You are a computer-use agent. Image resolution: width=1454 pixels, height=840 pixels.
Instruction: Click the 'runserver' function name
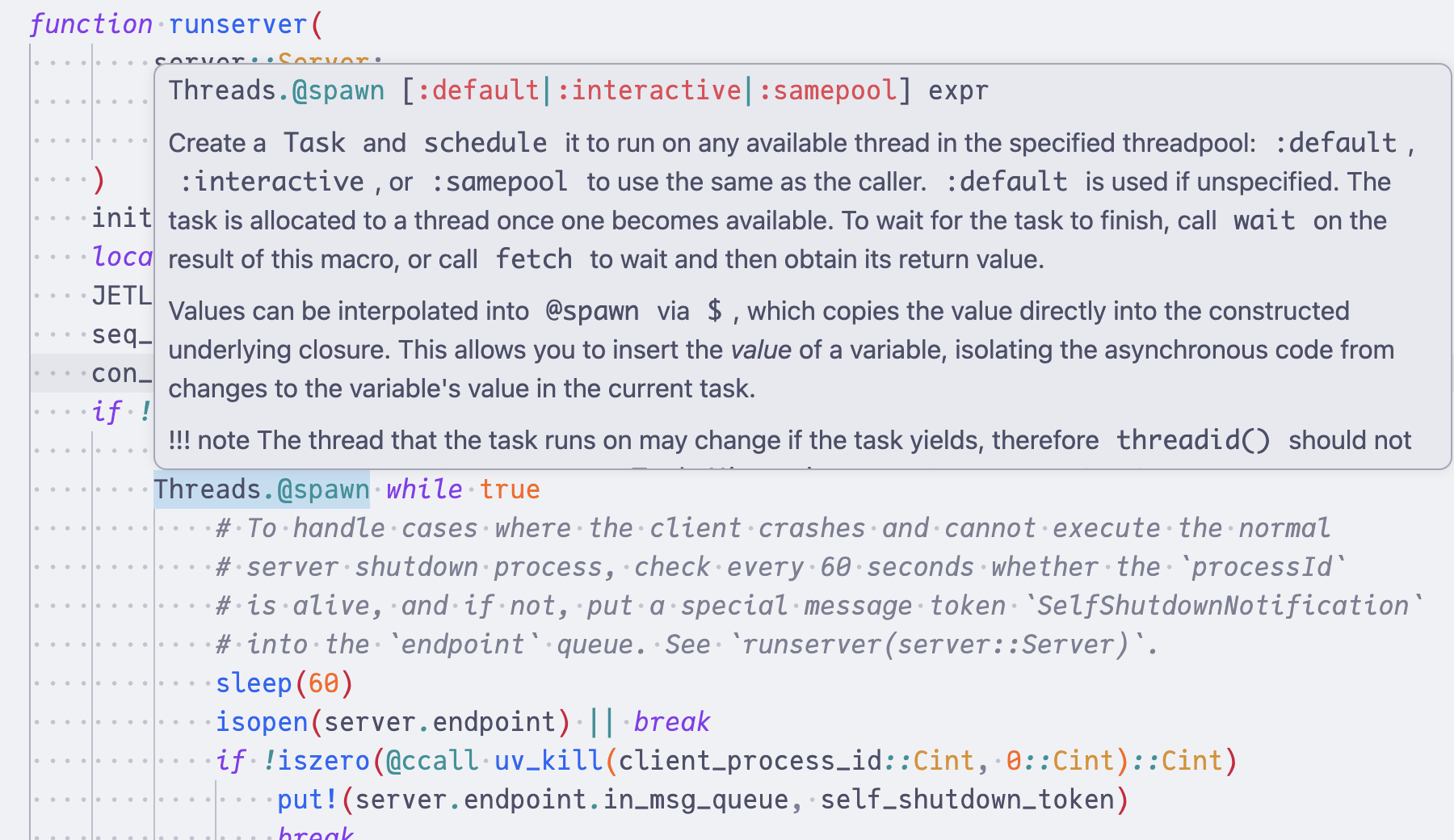pyautogui.click(x=237, y=24)
